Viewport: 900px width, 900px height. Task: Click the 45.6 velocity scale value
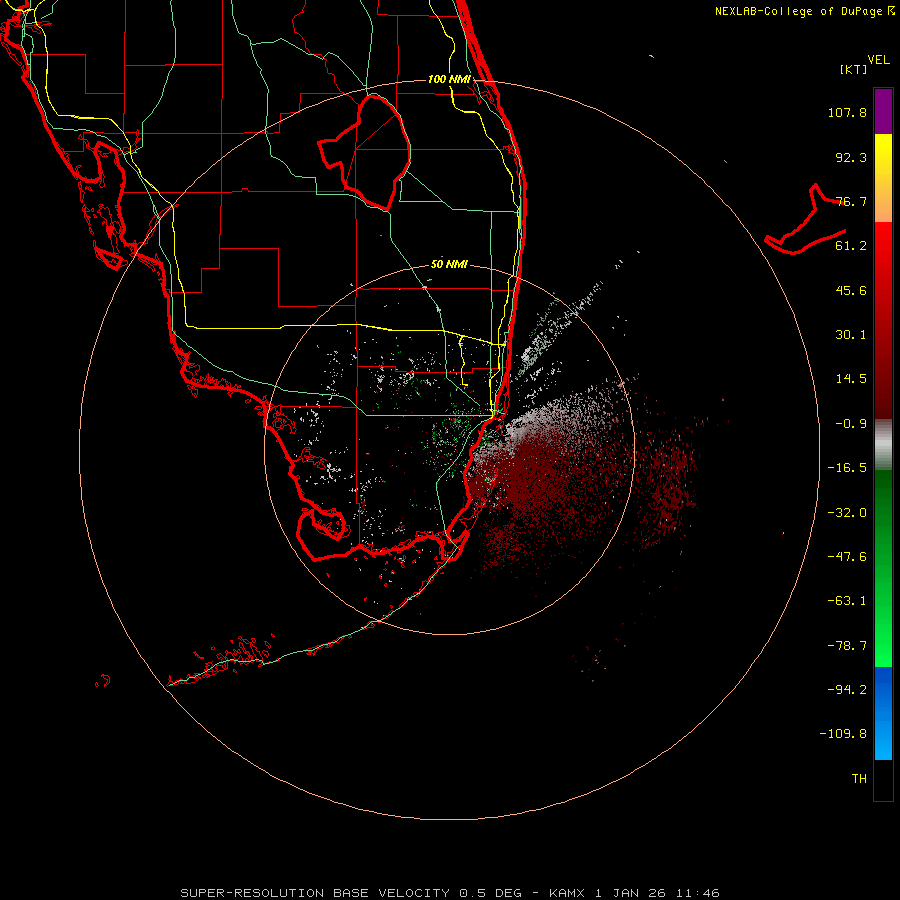point(851,290)
